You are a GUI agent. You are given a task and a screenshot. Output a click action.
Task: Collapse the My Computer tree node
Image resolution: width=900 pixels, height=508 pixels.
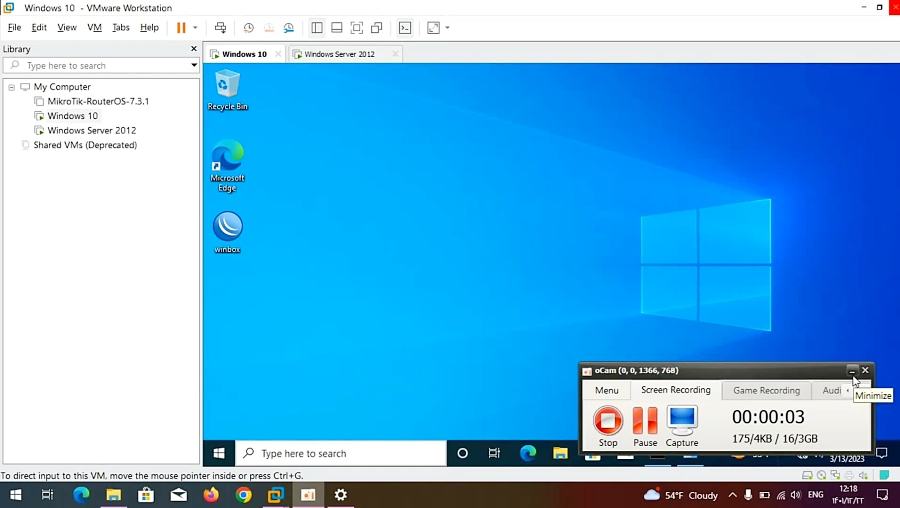pos(12,87)
